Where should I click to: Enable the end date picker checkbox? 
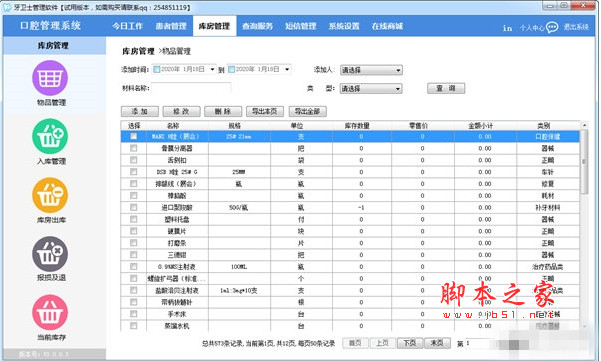tap(232, 69)
